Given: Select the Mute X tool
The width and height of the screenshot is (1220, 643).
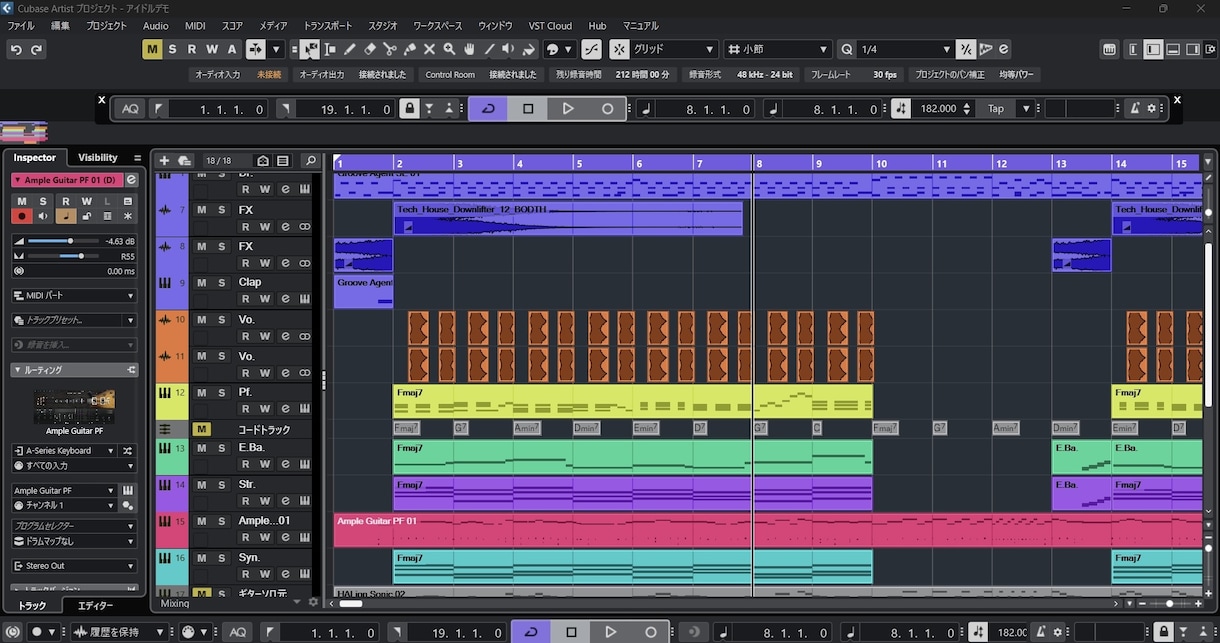Looking at the screenshot, I should click(430, 49).
